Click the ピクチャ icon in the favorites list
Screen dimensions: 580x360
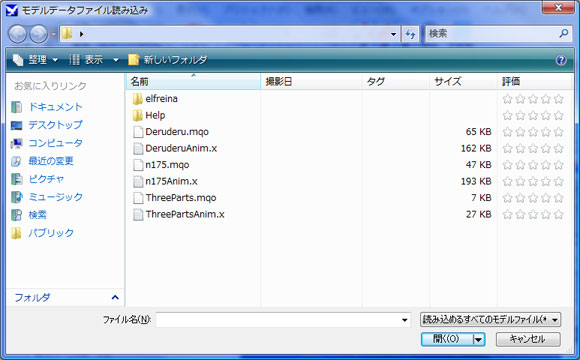point(16,179)
